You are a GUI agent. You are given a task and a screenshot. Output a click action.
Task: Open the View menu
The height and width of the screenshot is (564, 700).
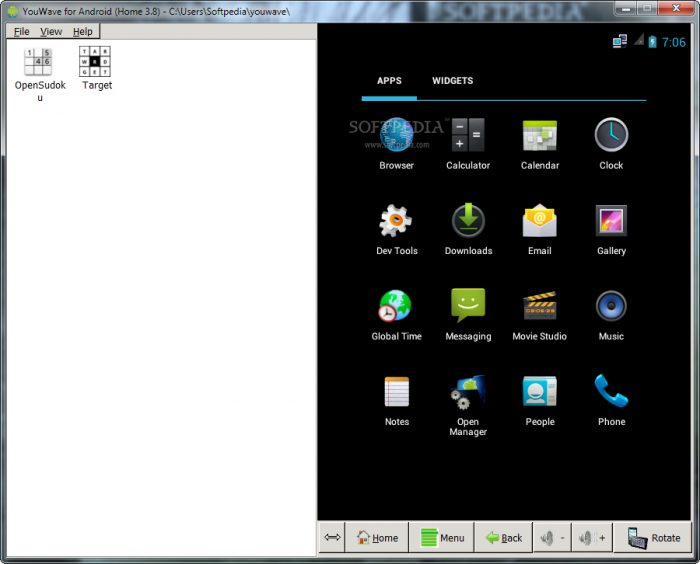coord(51,32)
